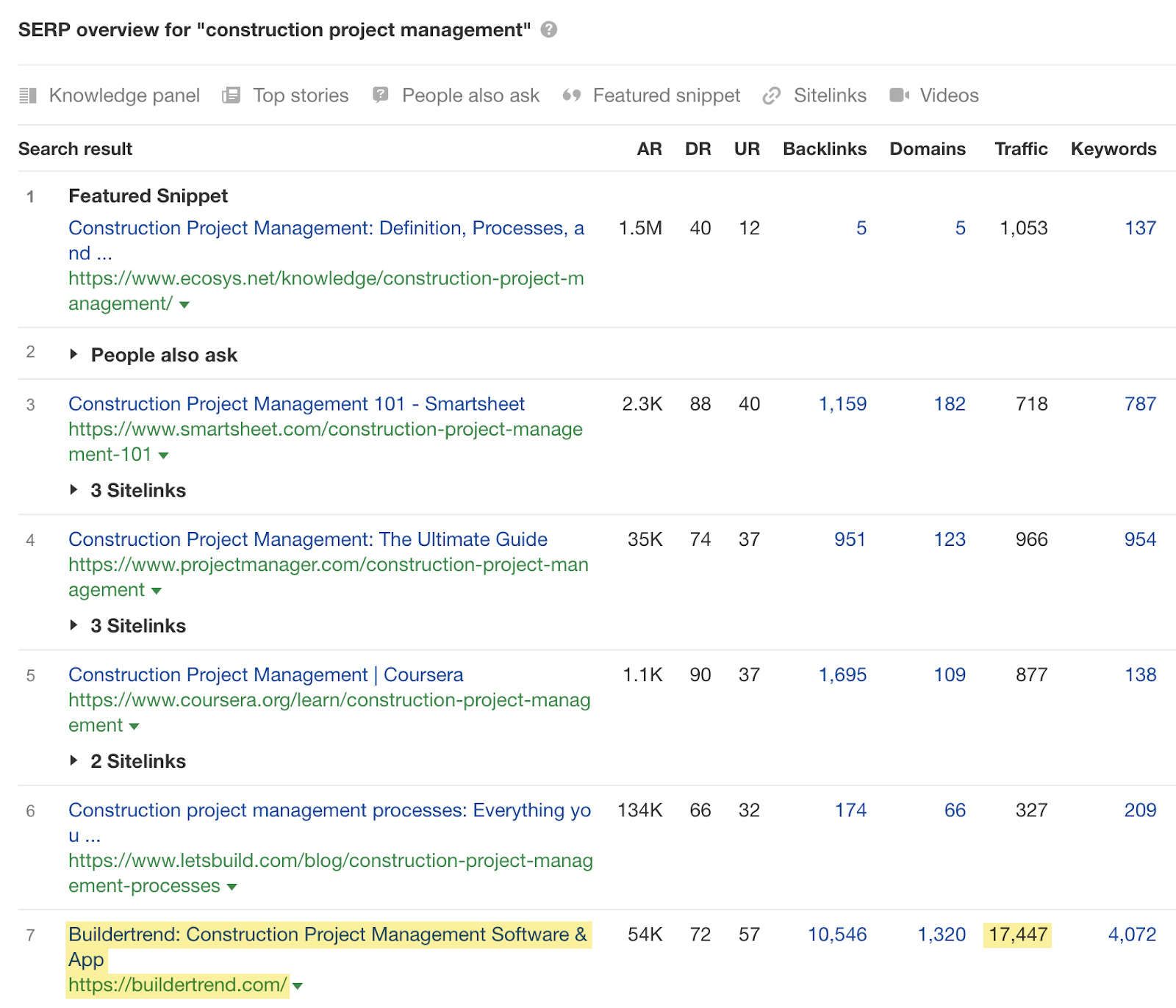This screenshot has height=1008, width=1176.
Task: Click the 787 keywords value for Smartsheet
Action: click(x=1139, y=403)
